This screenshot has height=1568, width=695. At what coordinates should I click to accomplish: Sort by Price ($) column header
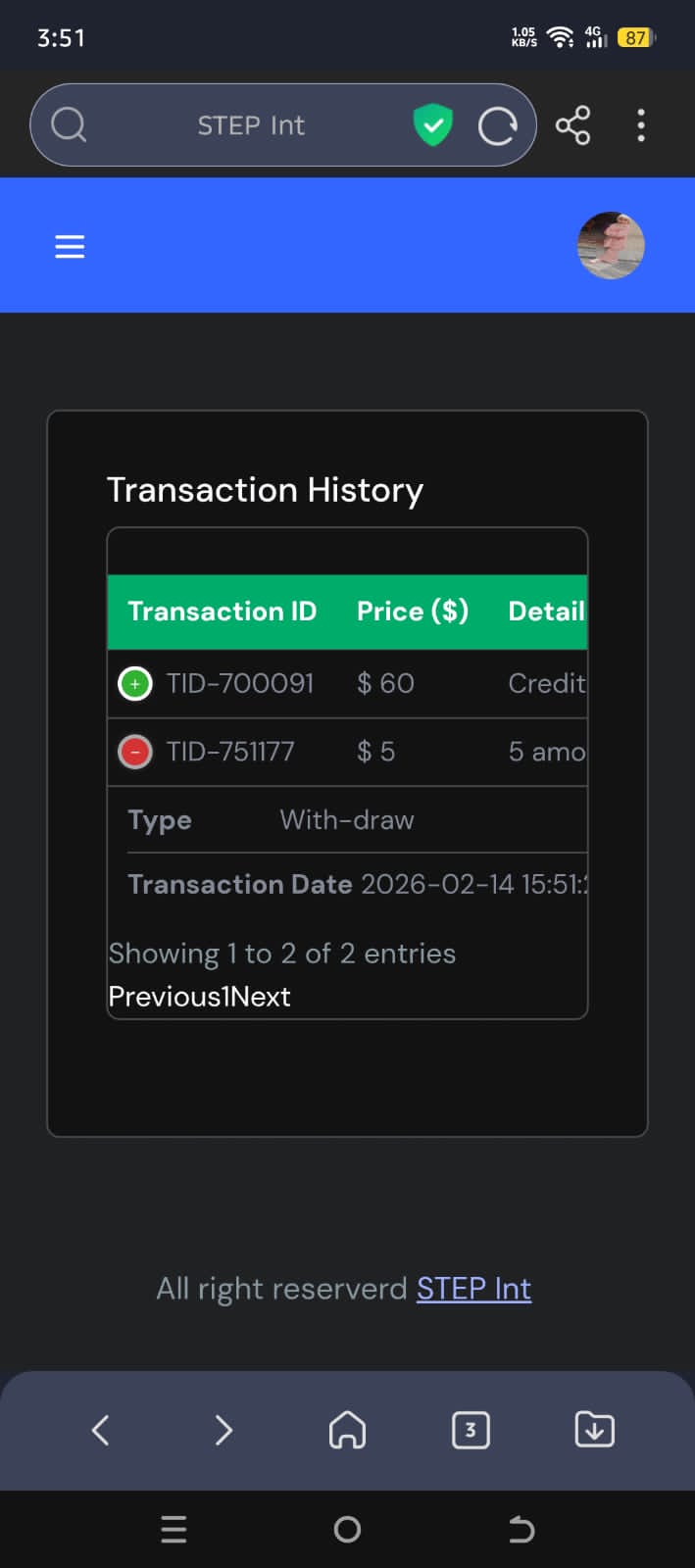[413, 612]
